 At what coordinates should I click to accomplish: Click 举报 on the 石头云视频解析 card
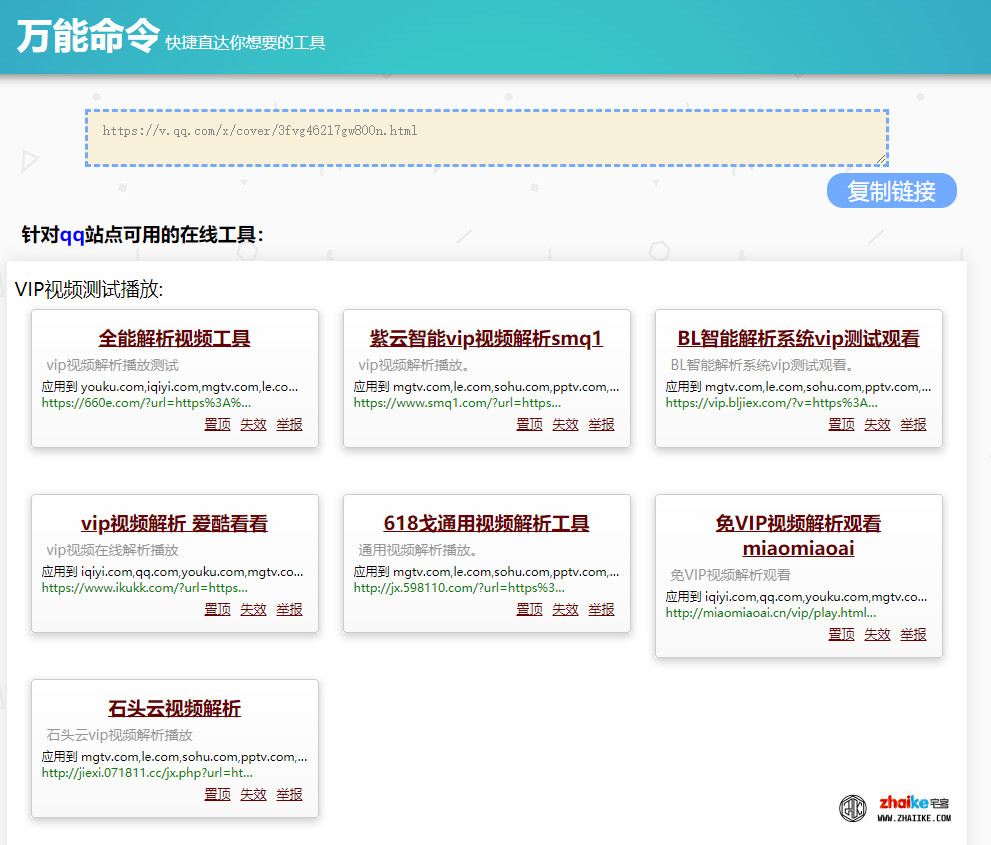289,794
